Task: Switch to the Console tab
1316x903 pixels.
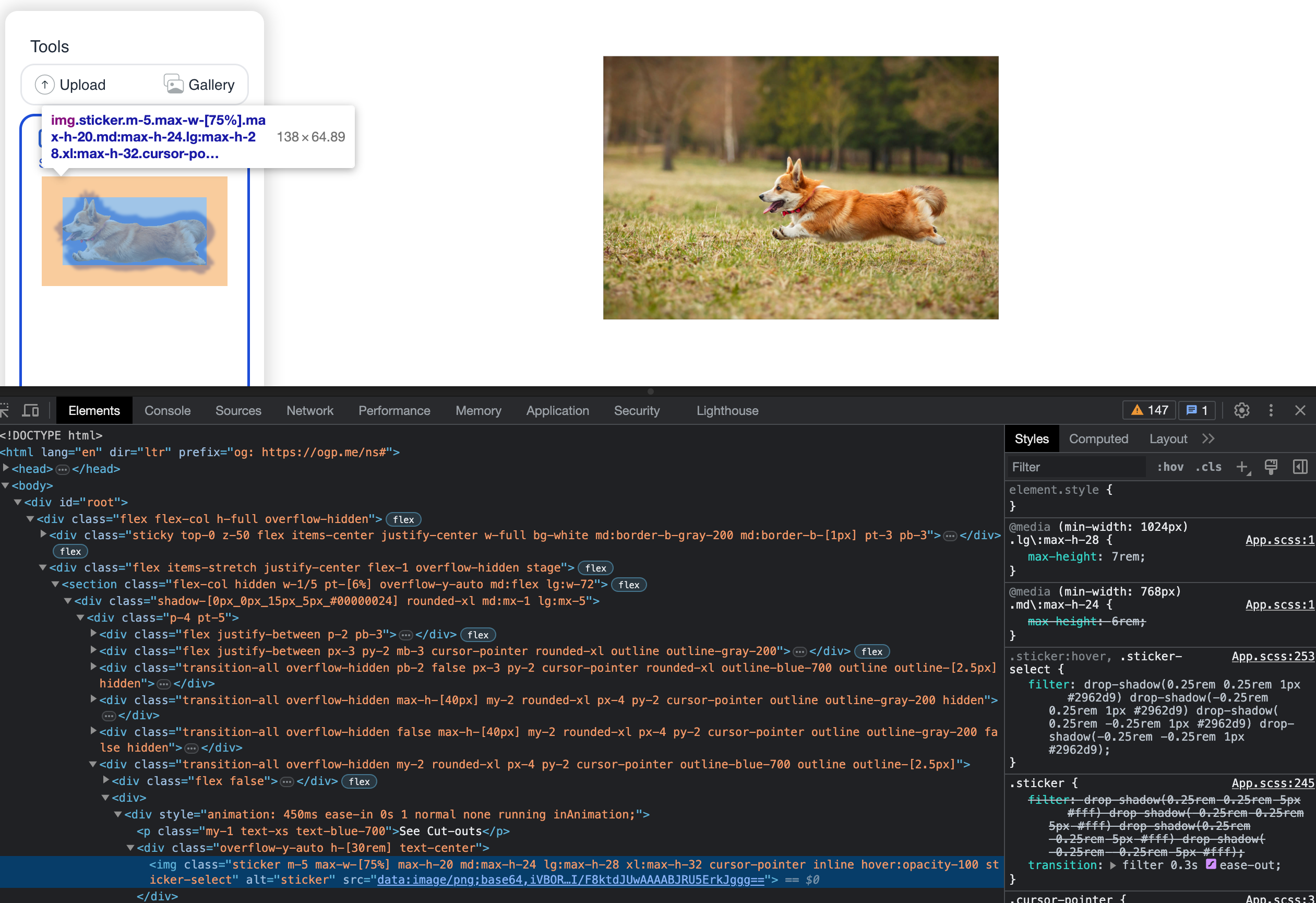Action: tap(167, 410)
